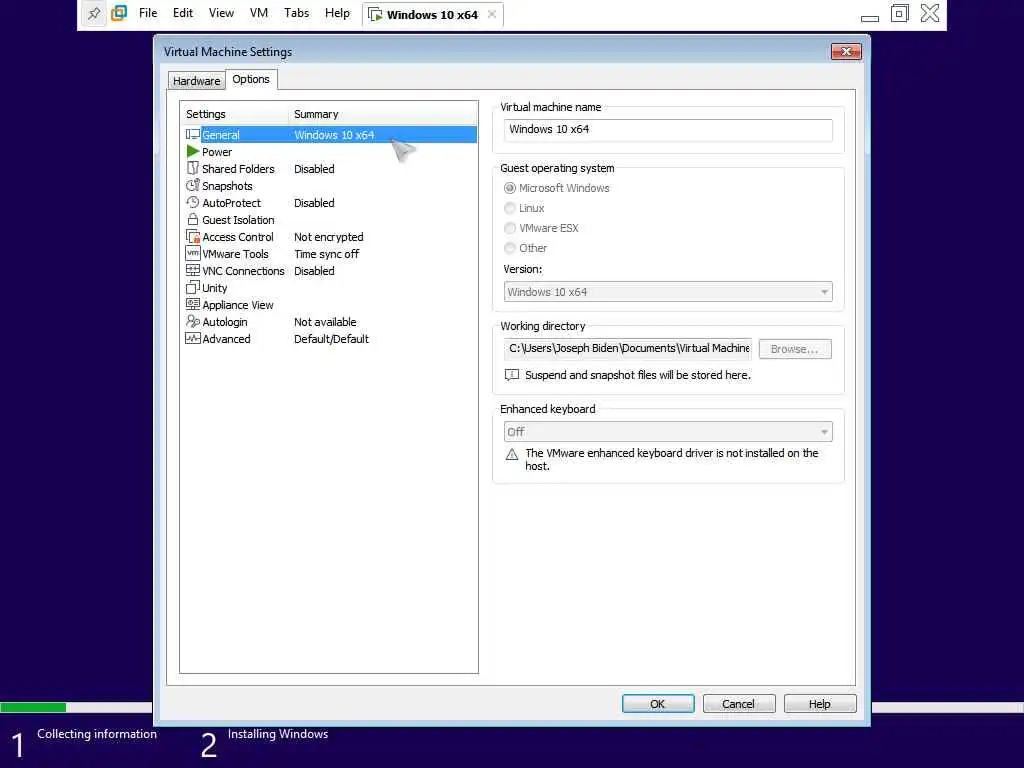Select the Microsoft Windows radio button
This screenshot has width=1024, height=768.
coord(510,188)
